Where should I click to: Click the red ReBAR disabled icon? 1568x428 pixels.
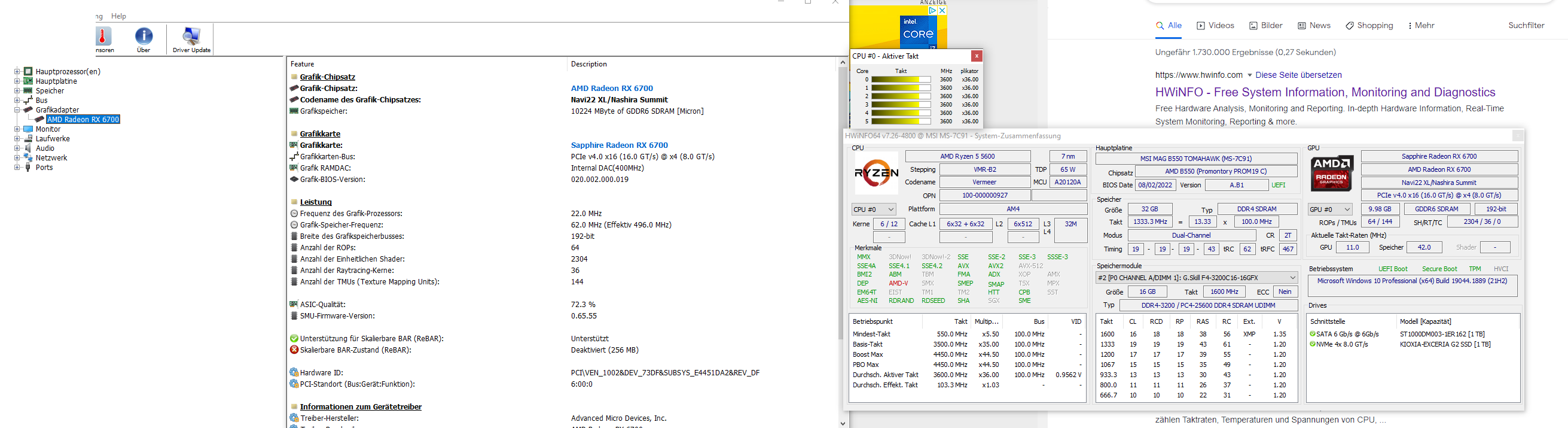(x=294, y=350)
